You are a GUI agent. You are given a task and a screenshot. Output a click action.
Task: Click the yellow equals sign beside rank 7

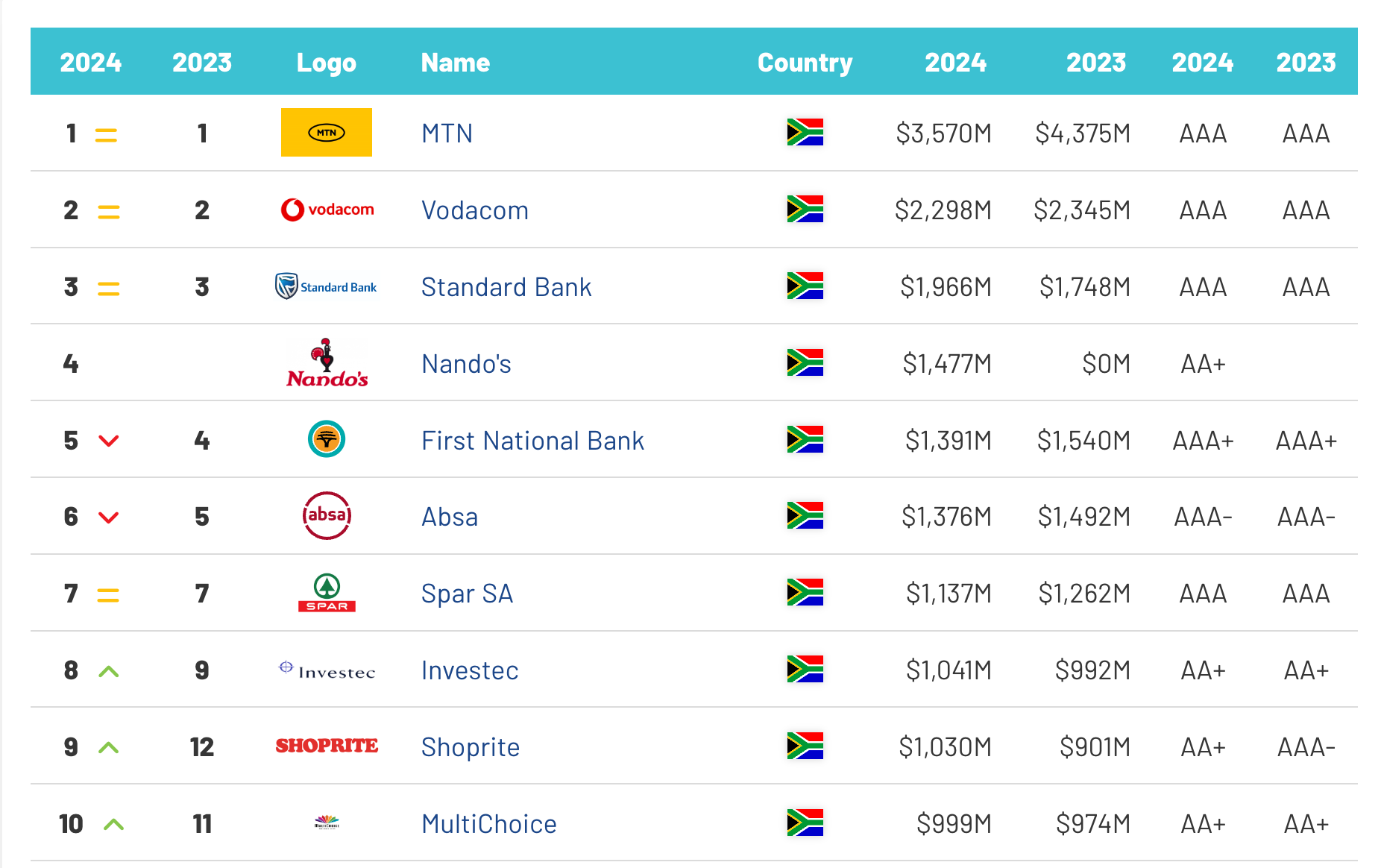[x=108, y=595]
